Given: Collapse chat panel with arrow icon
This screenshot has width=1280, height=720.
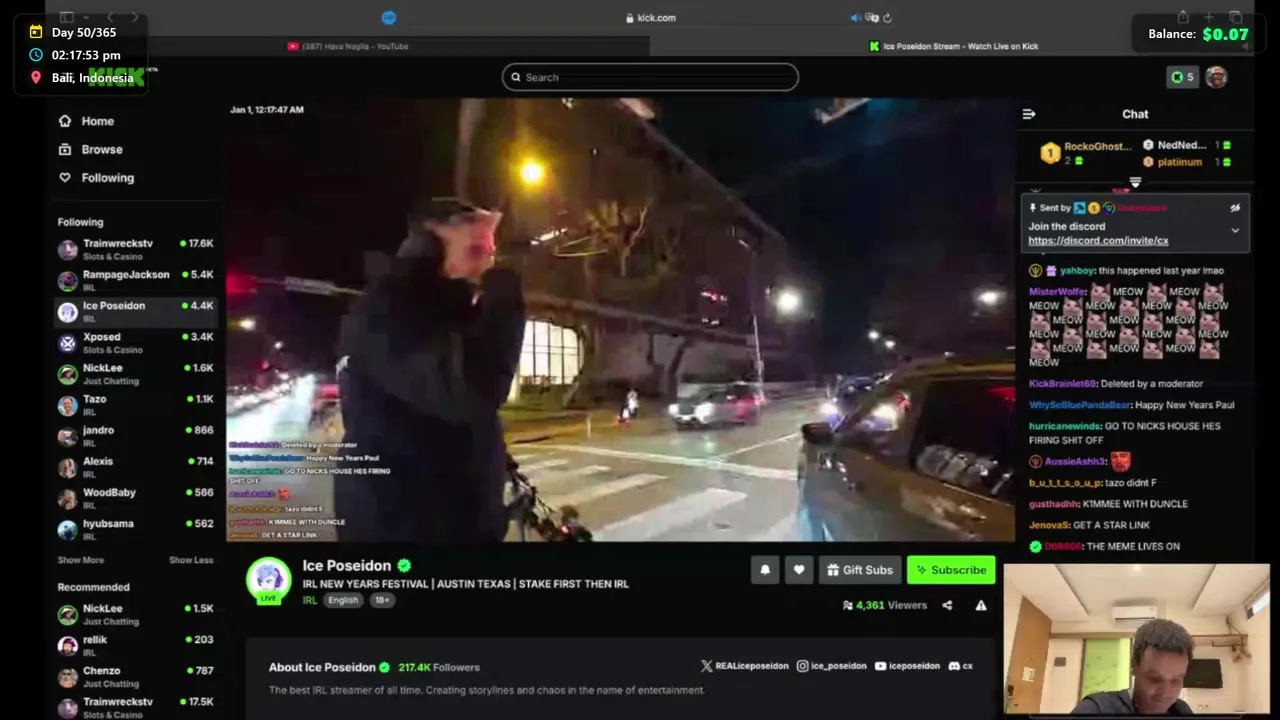Looking at the screenshot, I should point(1029,114).
